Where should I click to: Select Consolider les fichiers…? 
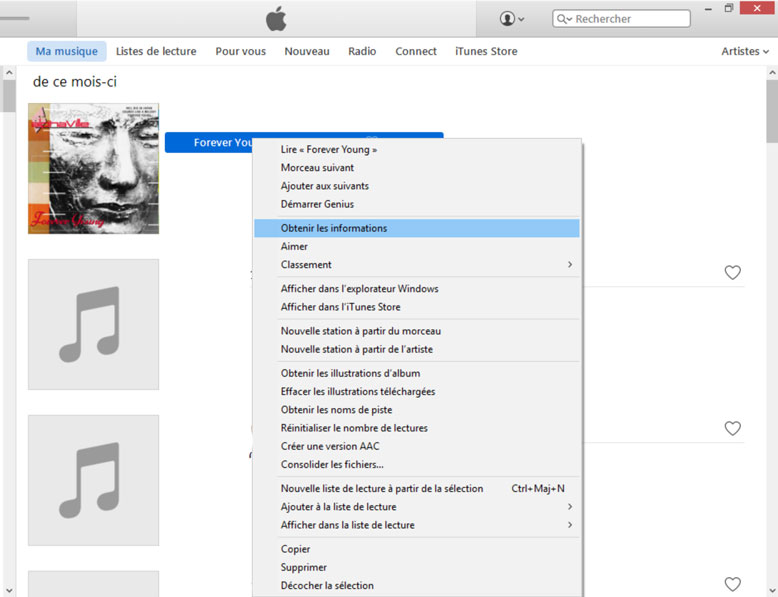point(417,465)
